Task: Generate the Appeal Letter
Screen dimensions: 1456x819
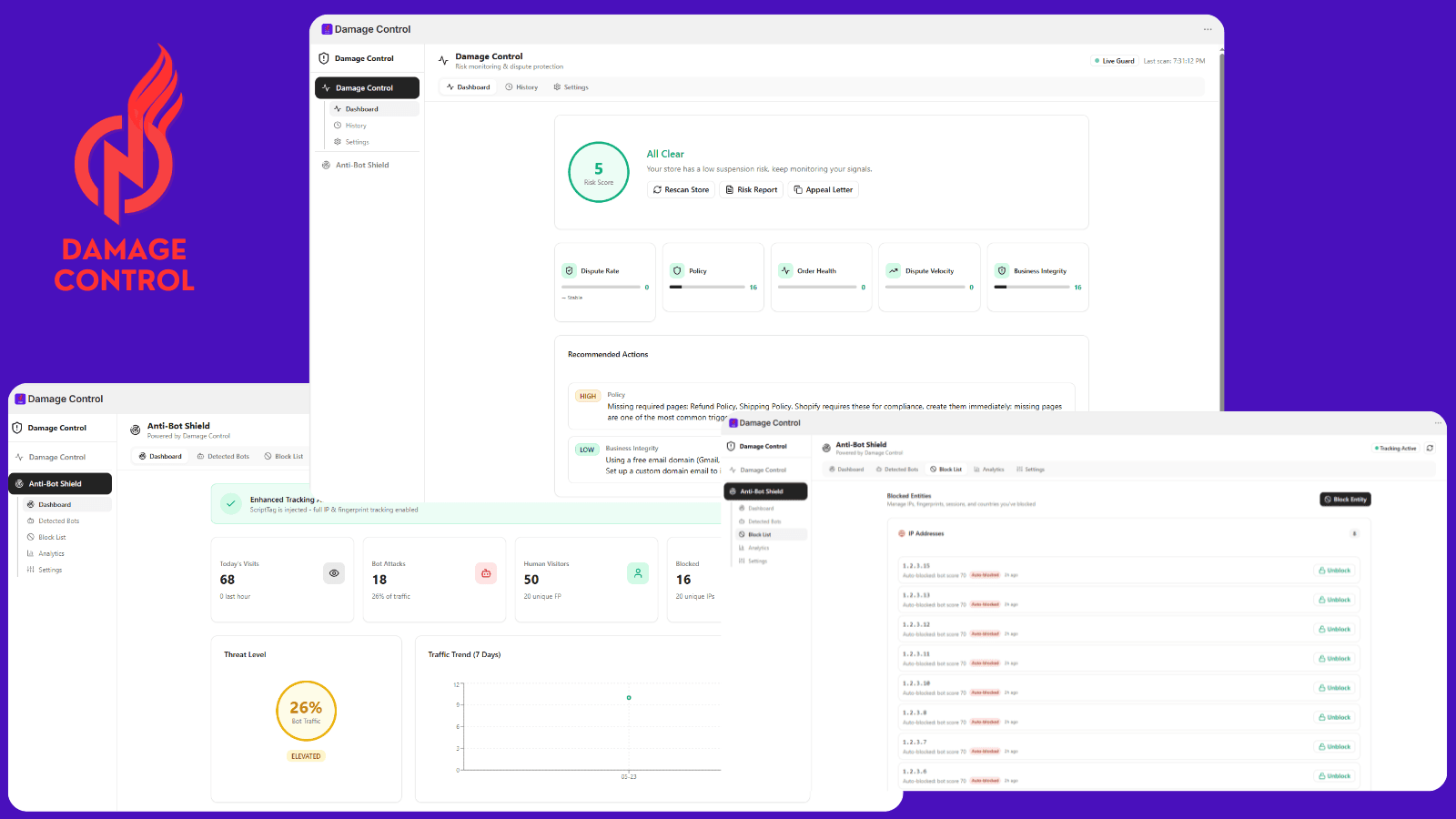Action: click(824, 190)
